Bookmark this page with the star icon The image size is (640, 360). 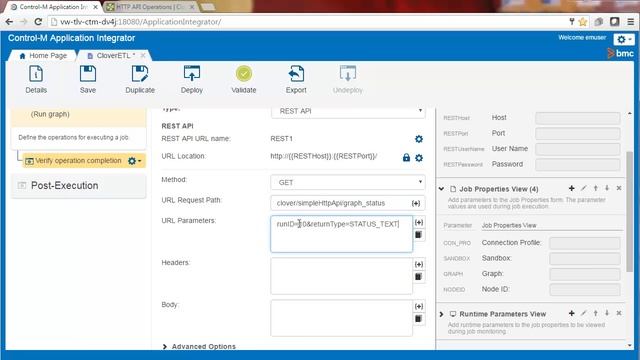coord(583,22)
